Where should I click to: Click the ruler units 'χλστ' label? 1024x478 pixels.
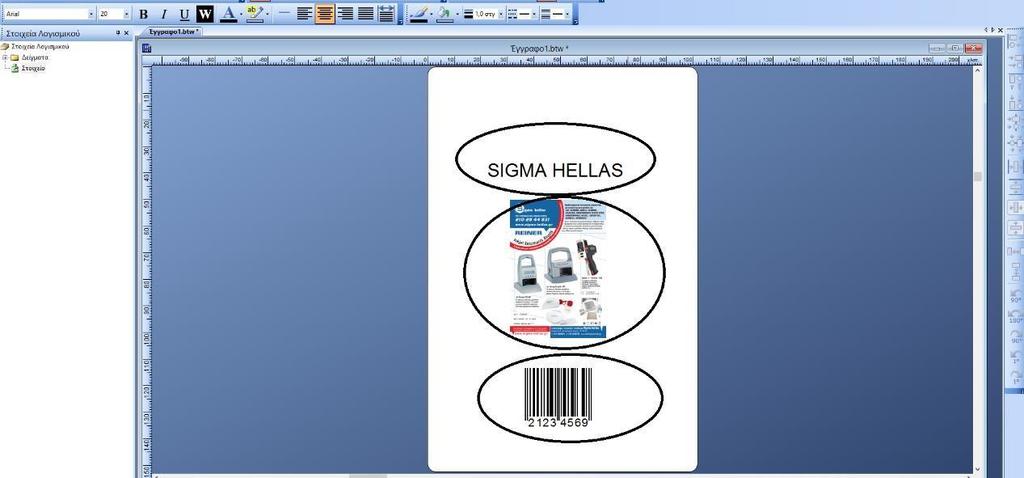click(x=972, y=61)
